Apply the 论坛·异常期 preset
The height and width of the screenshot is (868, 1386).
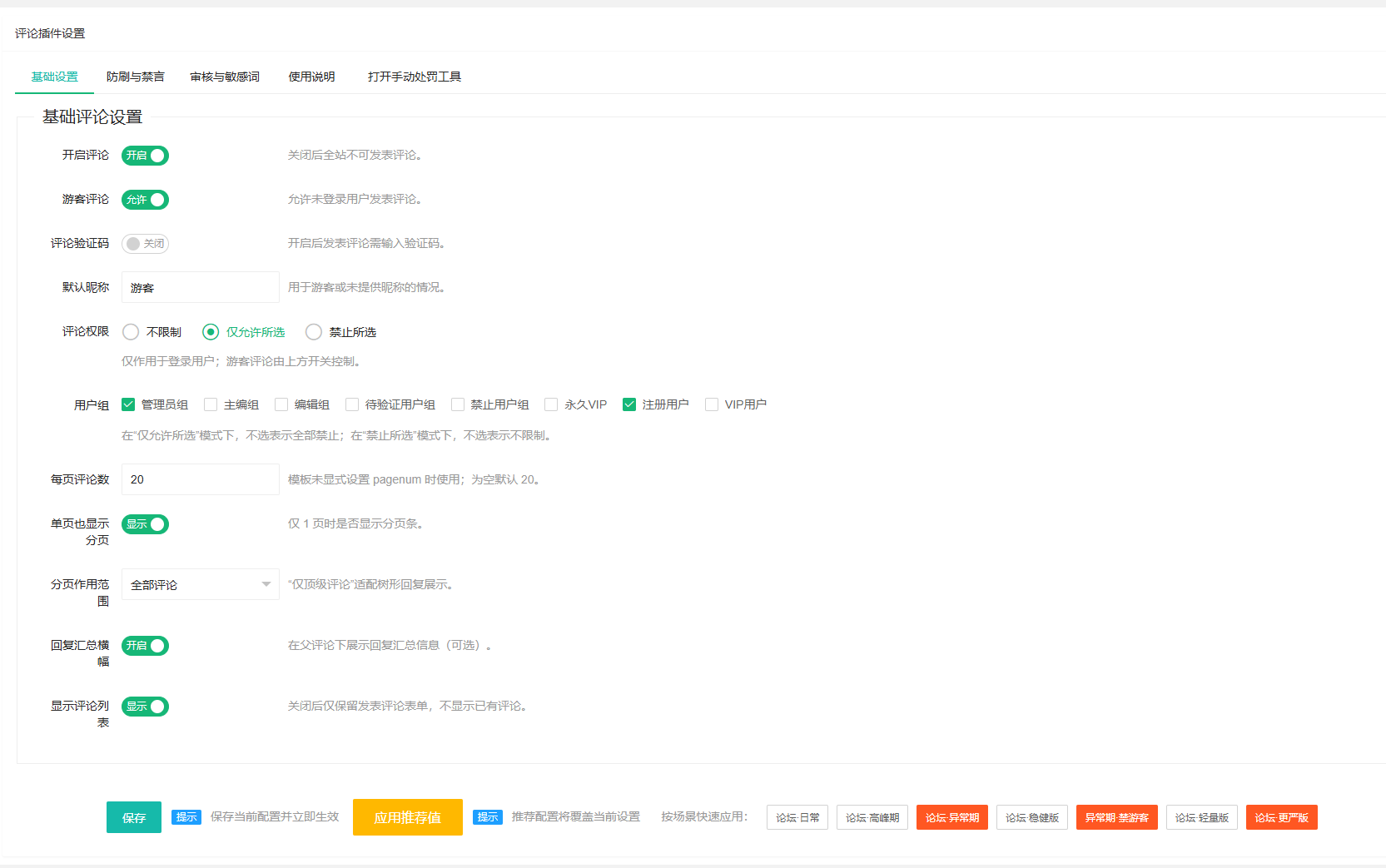[951, 817]
